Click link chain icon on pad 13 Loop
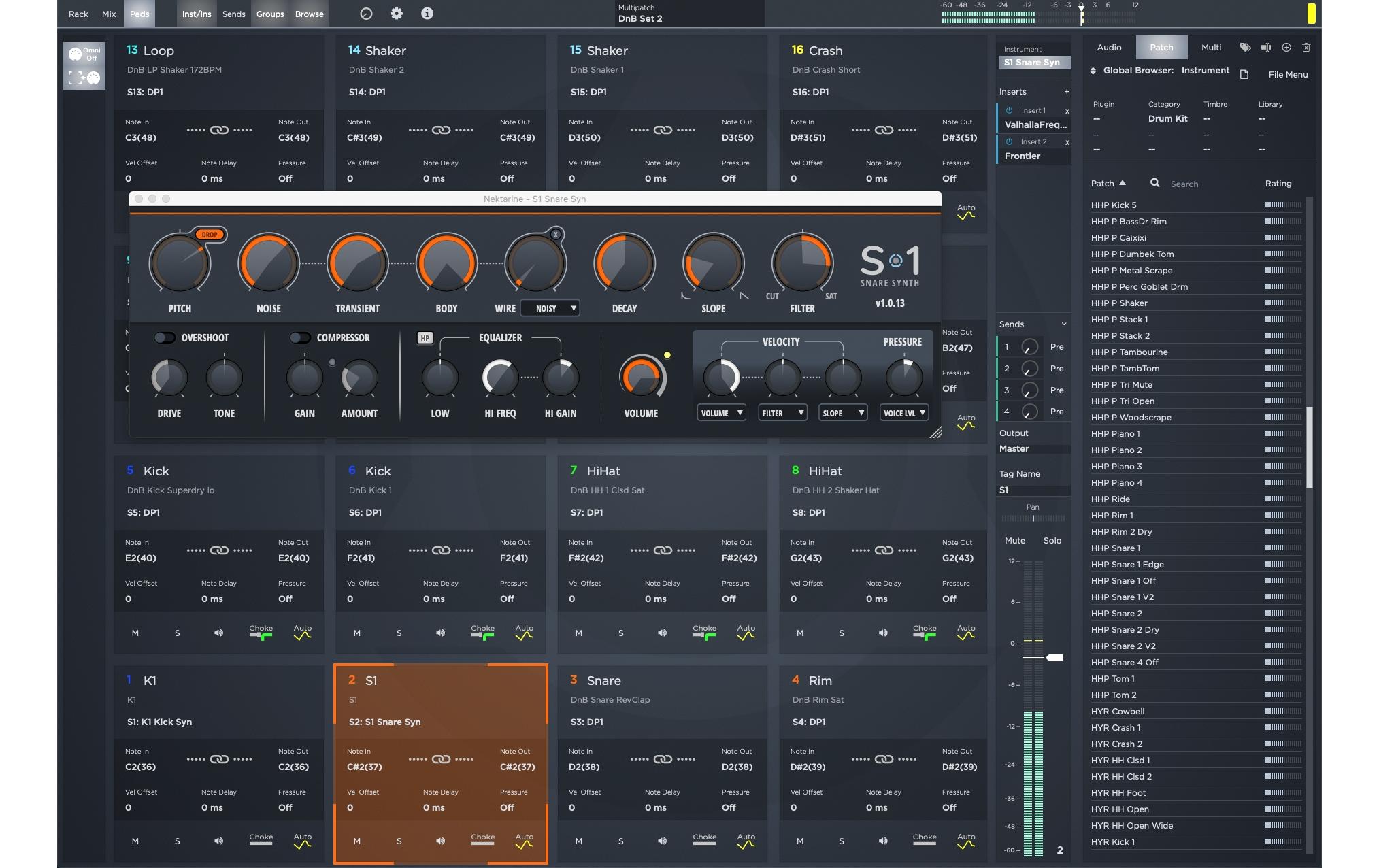This screenshot has height=868, width=1379. [x=219, y=130]
